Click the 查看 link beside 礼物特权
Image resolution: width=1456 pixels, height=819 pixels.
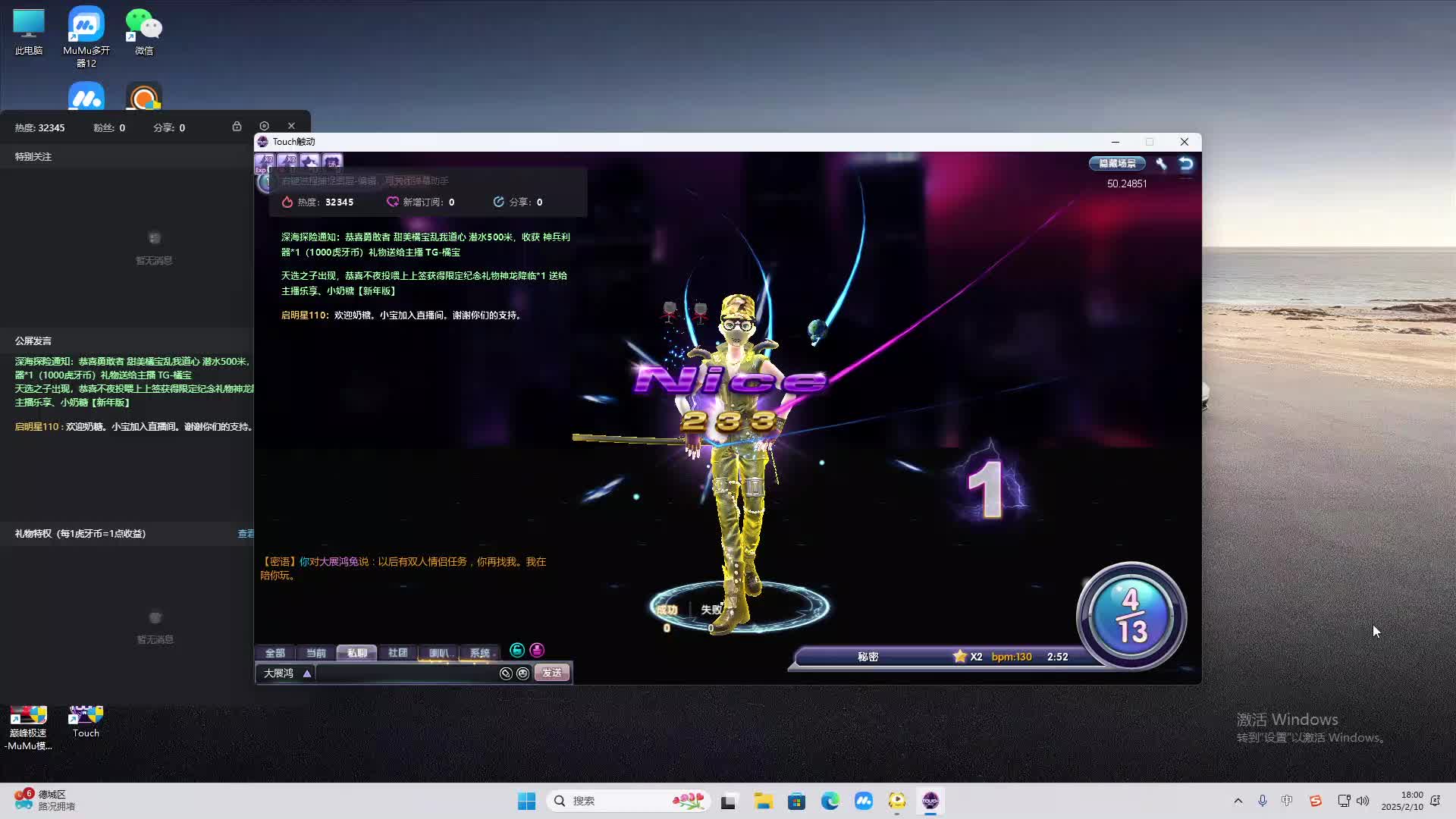coord(246,534)
